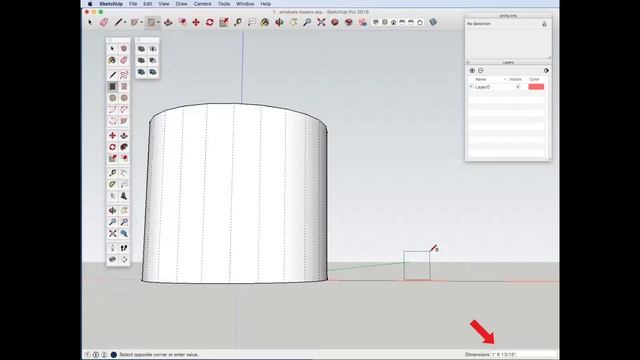This screenshot has height=360, width=640.
Task: Open the SketchUp application menu
Action: [x=111, y=4]
